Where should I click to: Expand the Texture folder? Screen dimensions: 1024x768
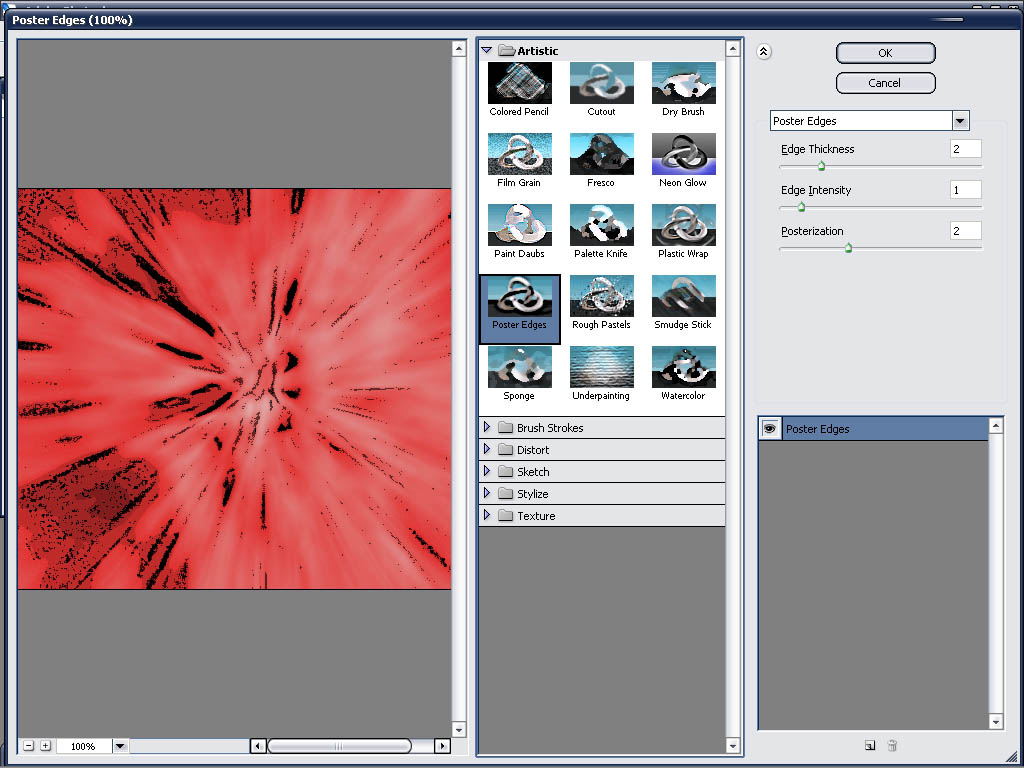[487, 515]
